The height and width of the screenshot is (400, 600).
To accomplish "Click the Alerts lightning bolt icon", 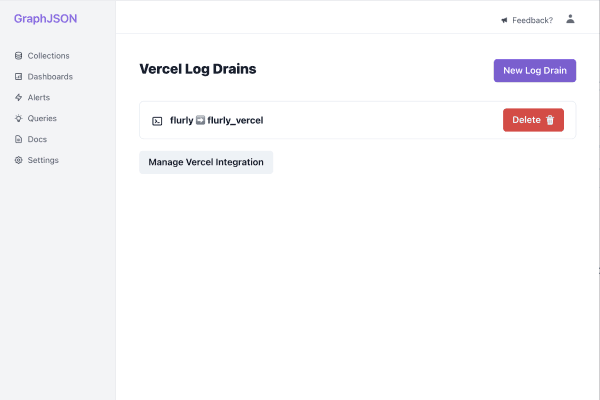I will click(x=18, y=98).
